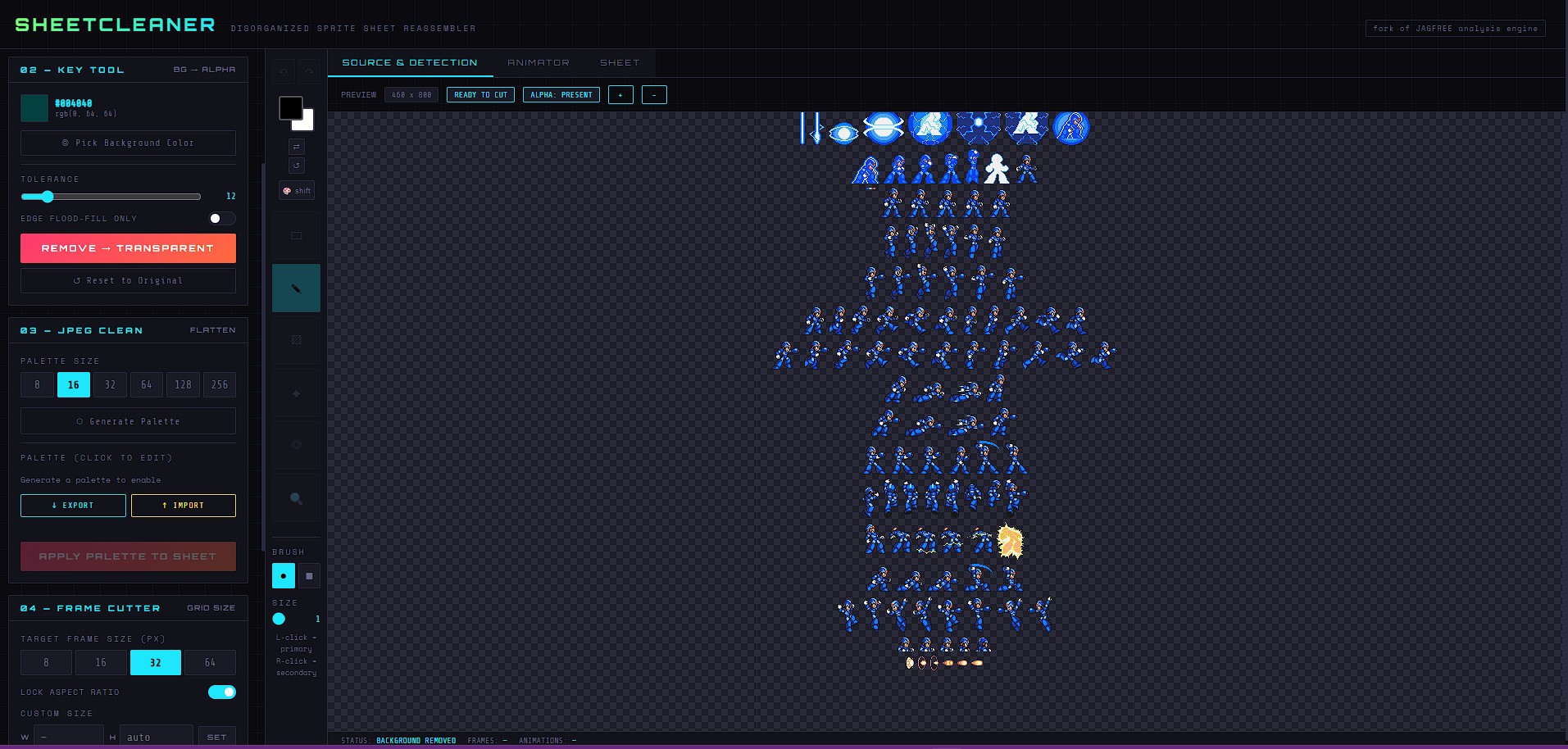The image size is (1568, 749).
Task: Import a palette
Action: coord(184,506)
